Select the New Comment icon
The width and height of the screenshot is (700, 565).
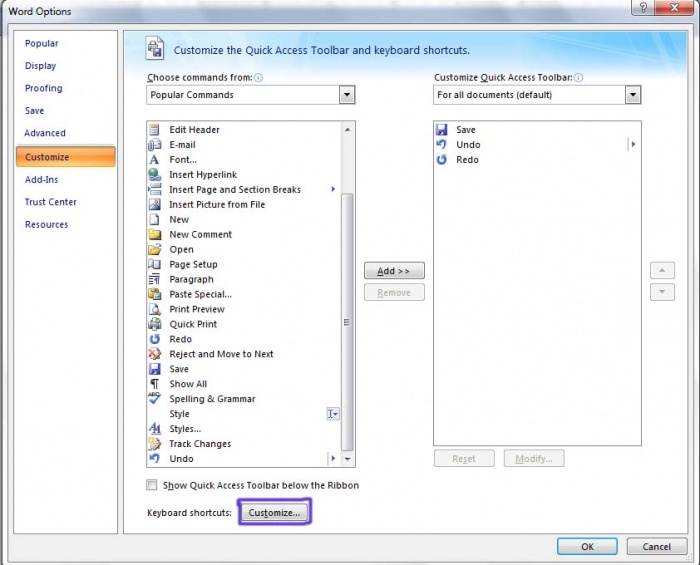click(154, 234)
